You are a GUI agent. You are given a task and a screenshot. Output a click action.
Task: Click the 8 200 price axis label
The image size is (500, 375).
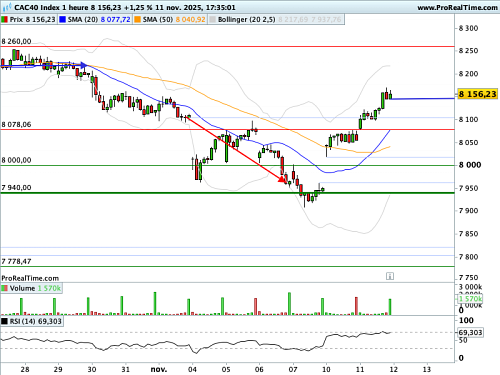[468, 74]
